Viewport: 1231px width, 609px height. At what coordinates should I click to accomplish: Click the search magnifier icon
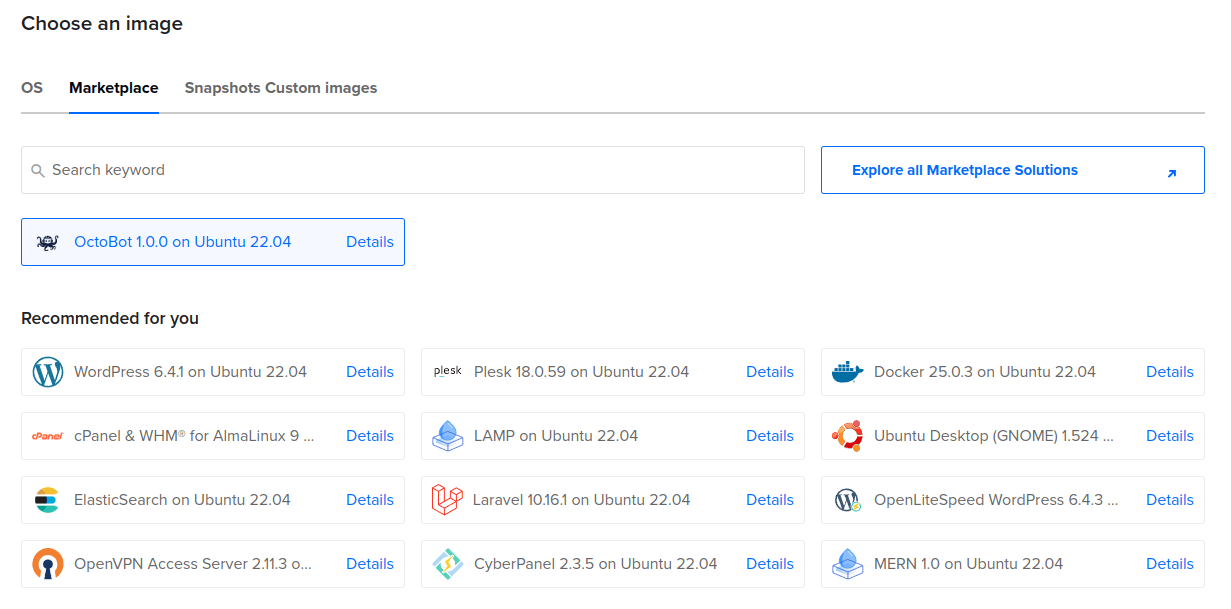(x=38, y=171)
